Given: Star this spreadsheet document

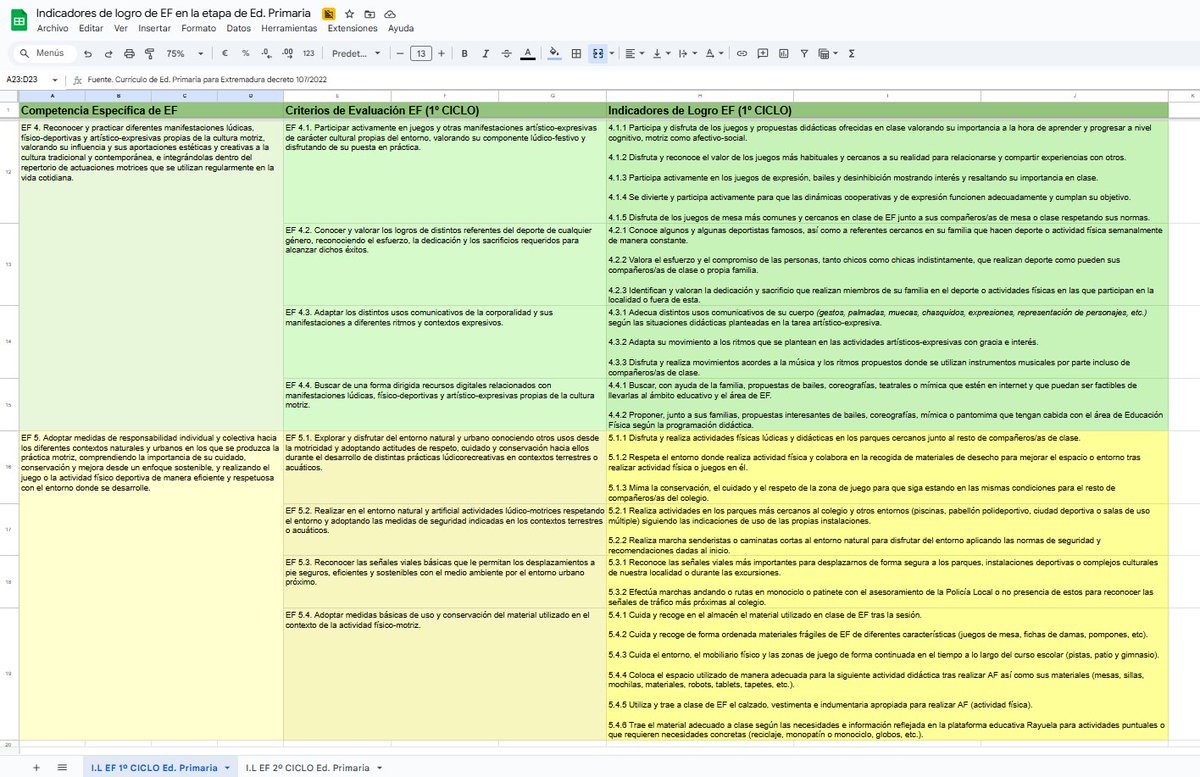Looking at the screenshot, I should coord(349,14).
